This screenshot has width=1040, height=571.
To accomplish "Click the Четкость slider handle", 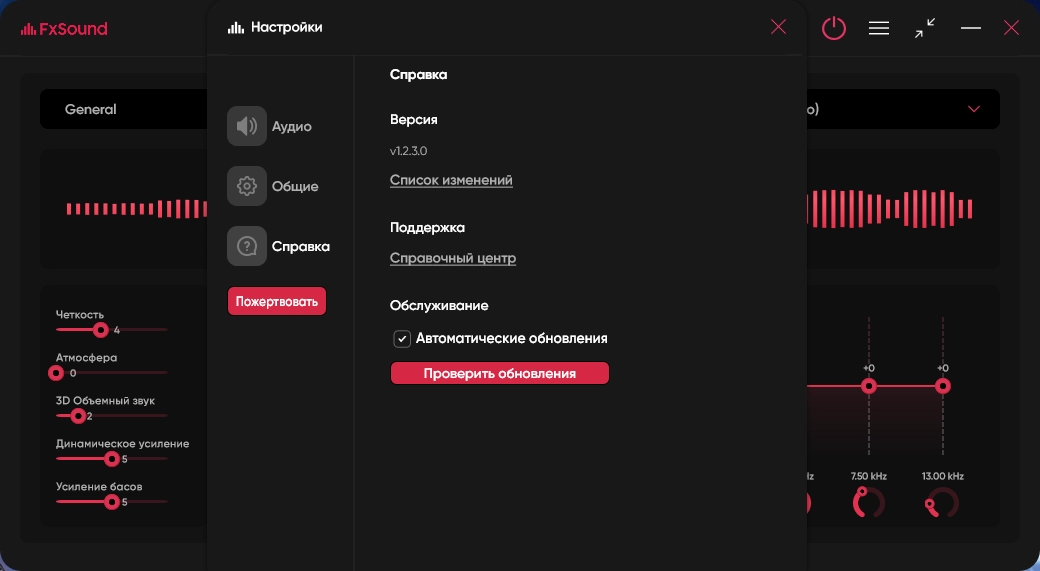I will [100, 329].
